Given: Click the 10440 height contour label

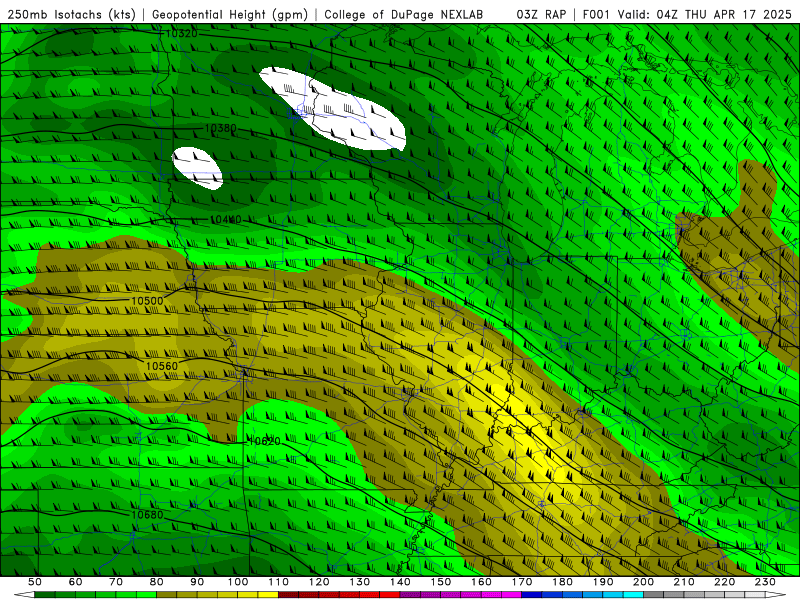Looking at the screenshot, I should [226, 219].
